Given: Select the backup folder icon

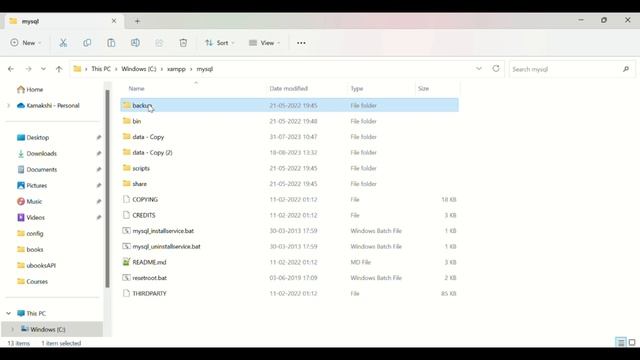Looking at the screenshot, I should click(x=127, y=105).
